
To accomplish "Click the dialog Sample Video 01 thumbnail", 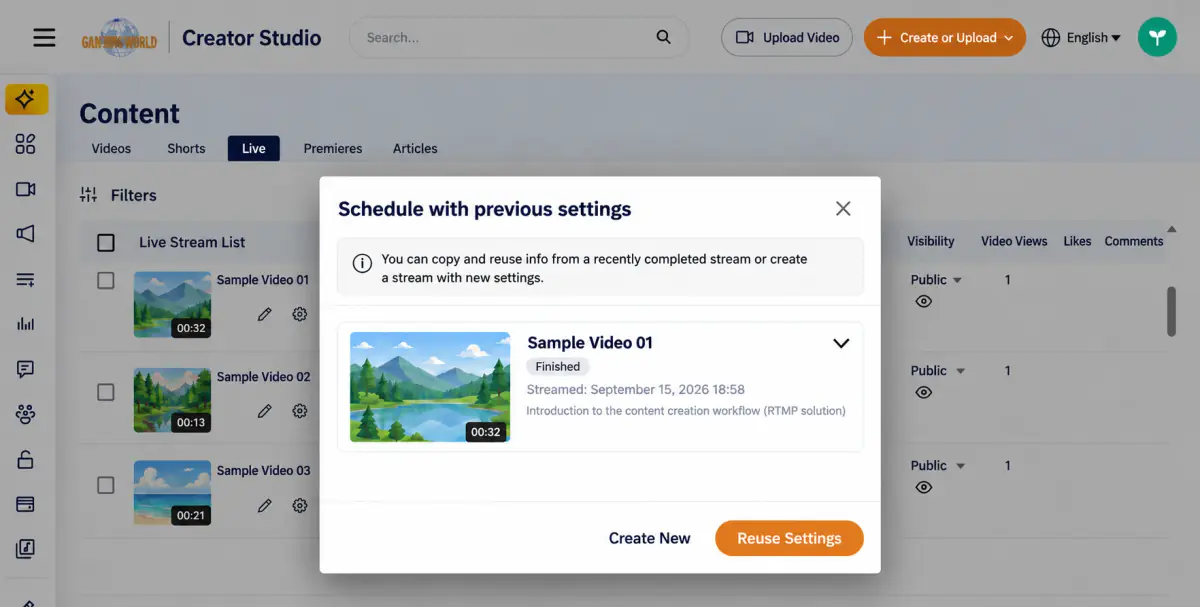I will (430, 387).
